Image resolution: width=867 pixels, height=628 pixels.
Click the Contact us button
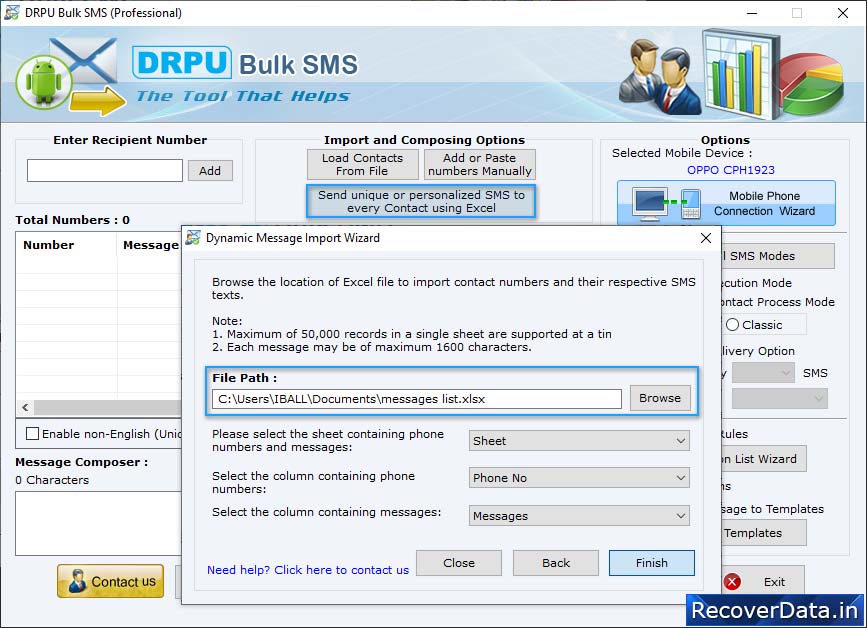111,582
